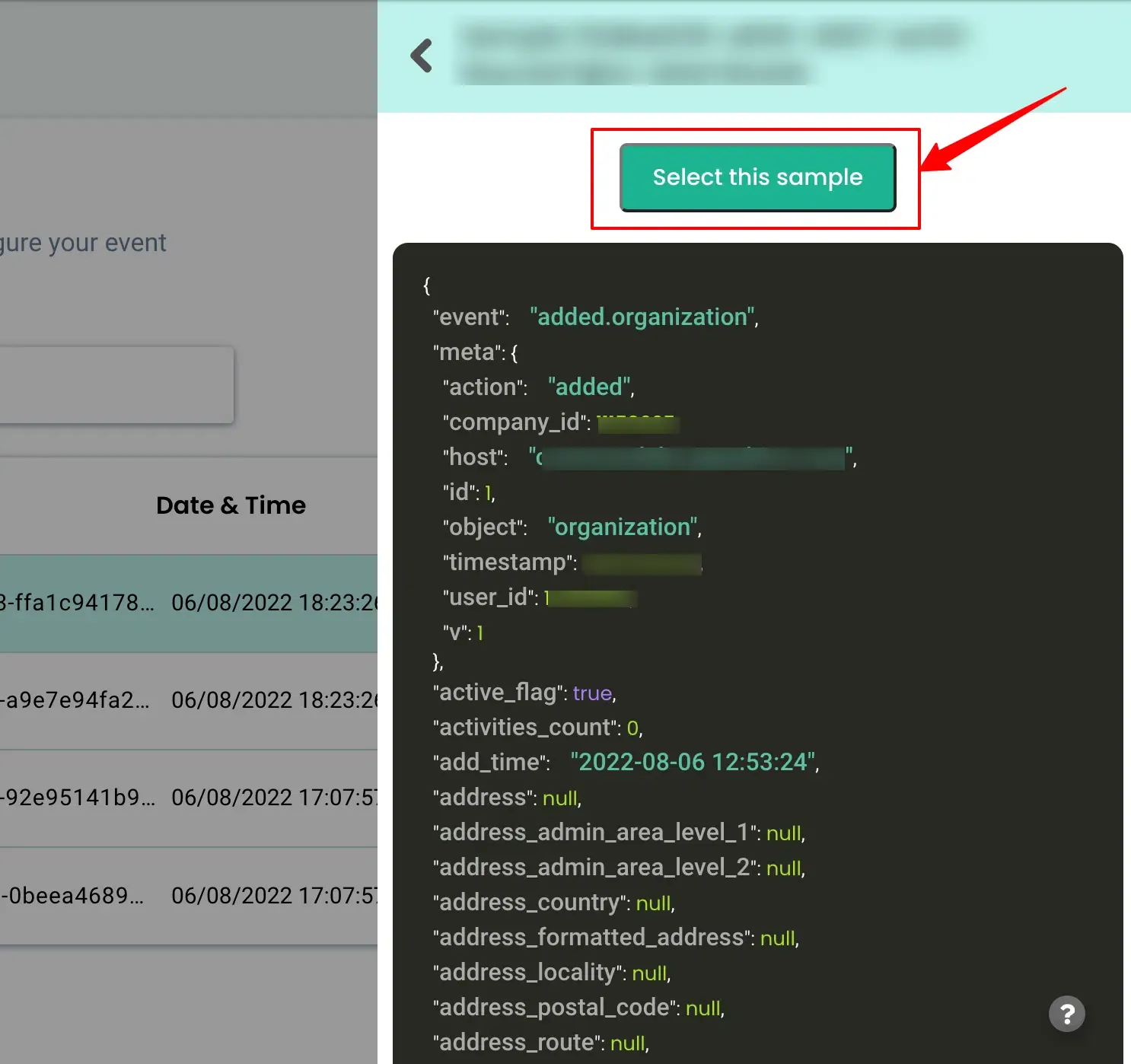Select the row with ID 92e95141b9
1131x1064 pixels.
tap(189, 798)
